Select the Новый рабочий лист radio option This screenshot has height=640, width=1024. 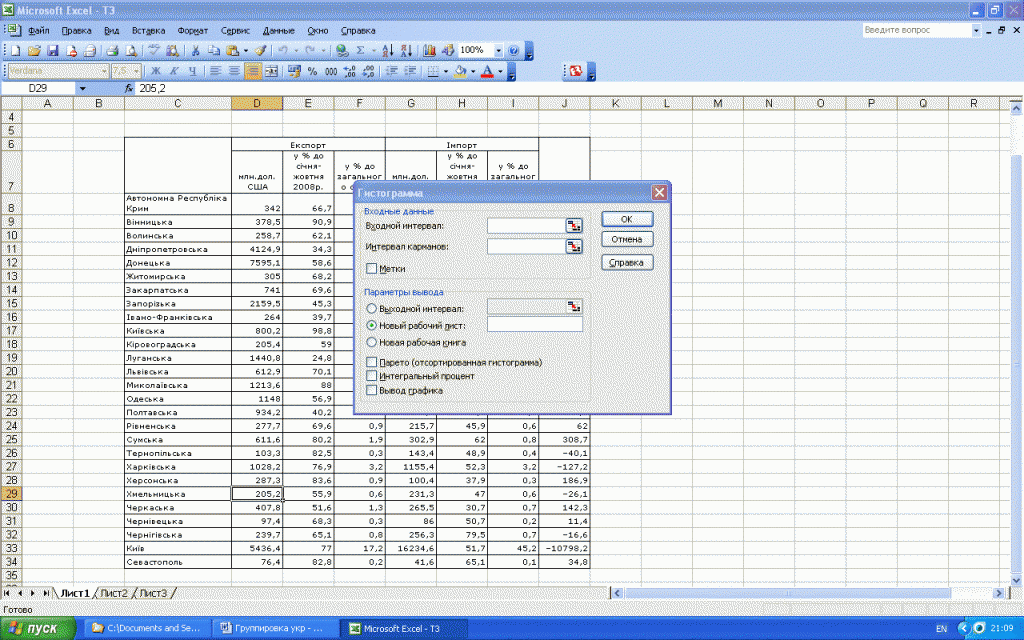coord(371,325)
